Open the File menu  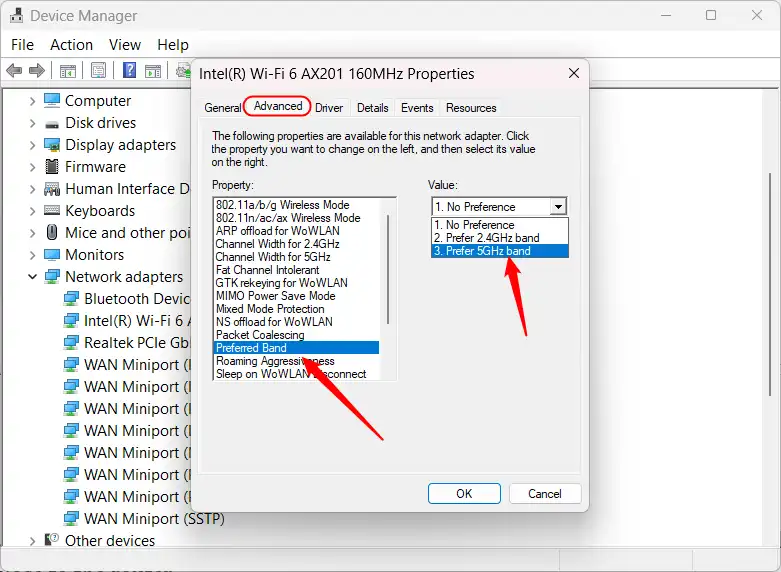[x=22, y=45]
